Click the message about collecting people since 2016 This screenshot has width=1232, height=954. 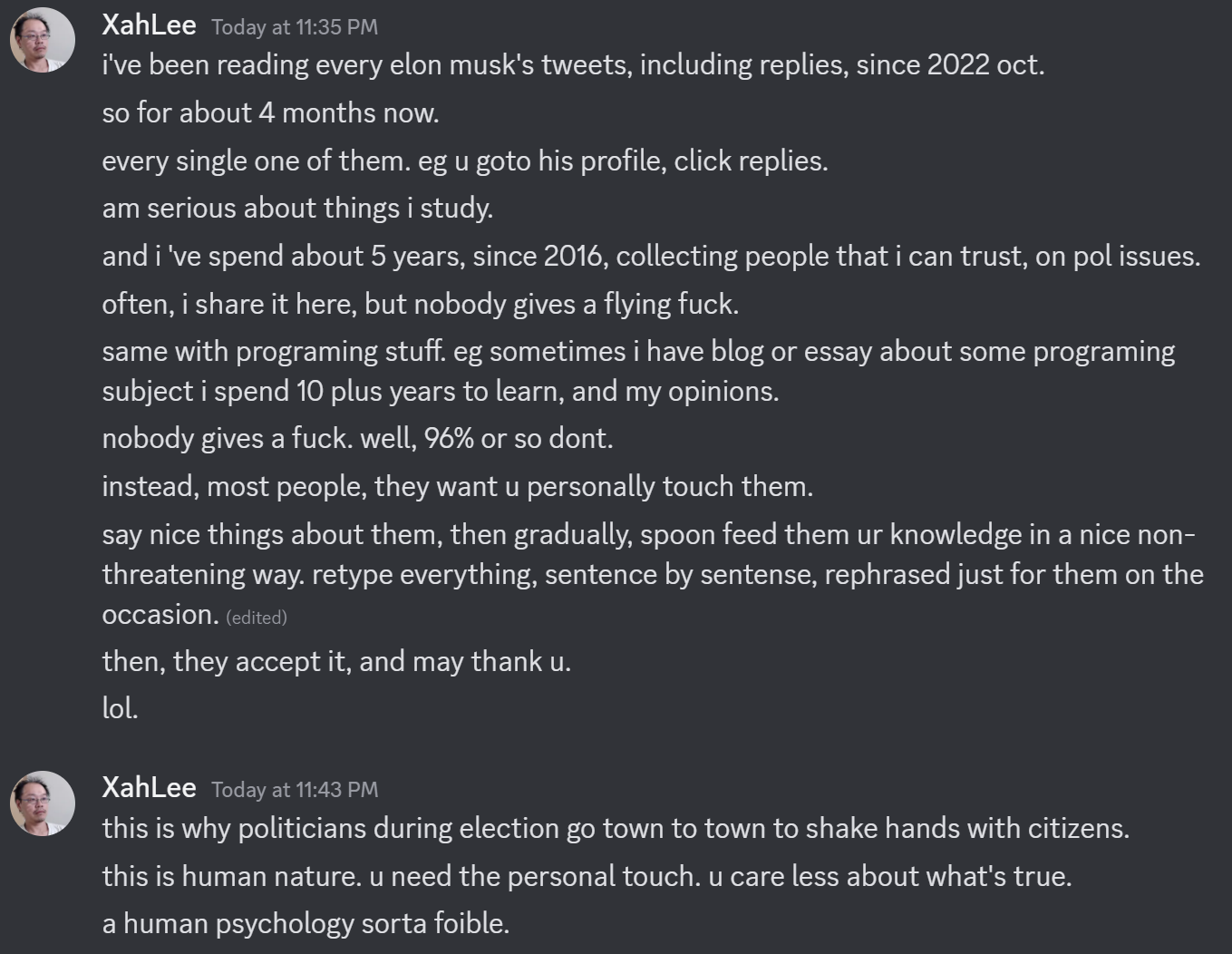pyautogui.click(x=650, y=257)
